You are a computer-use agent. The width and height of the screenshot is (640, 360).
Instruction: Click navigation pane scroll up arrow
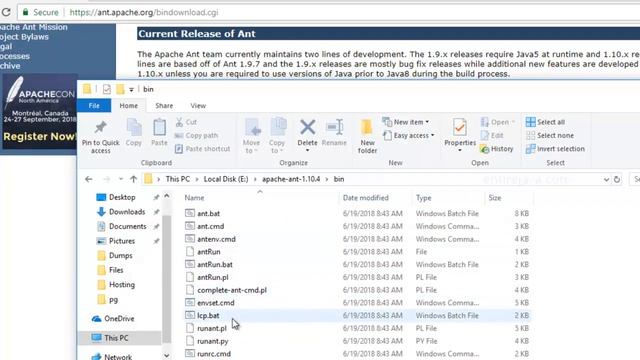pyautogui.click(x=167, y=196)
